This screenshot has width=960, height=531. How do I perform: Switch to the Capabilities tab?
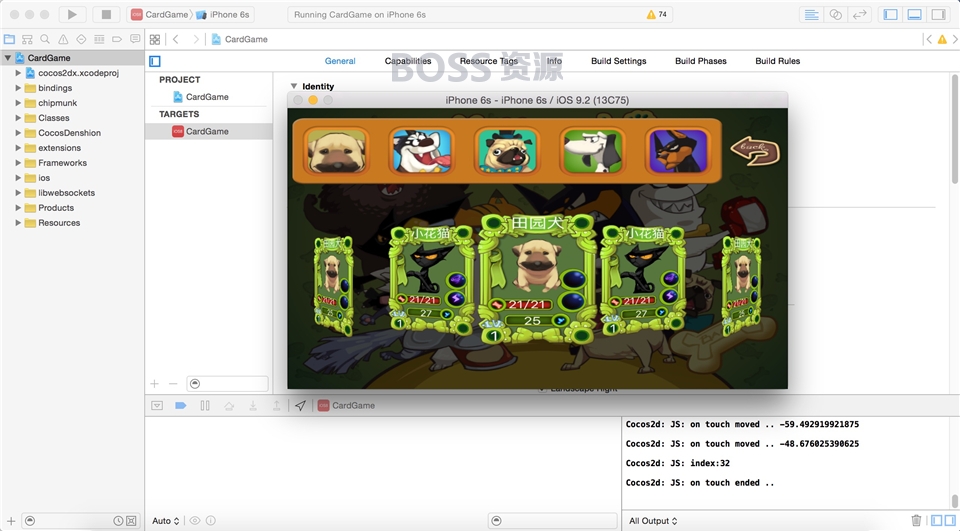coord(408,61)
